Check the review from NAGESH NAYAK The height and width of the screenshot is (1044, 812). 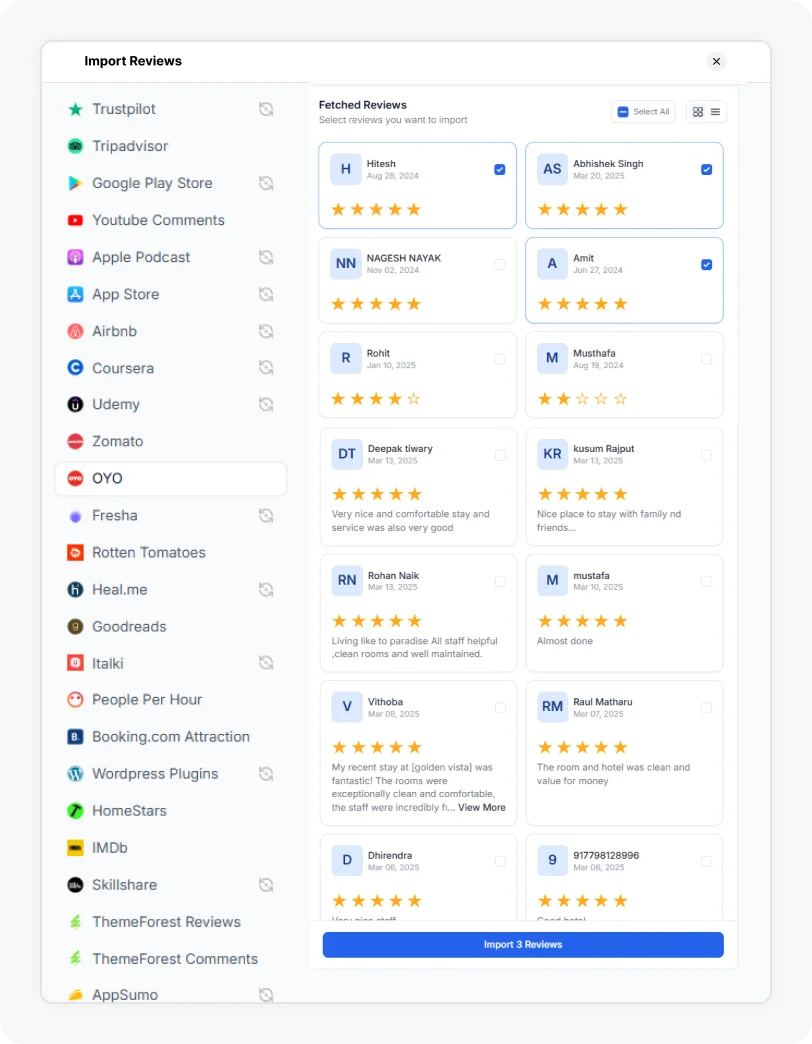coord(500,263)
